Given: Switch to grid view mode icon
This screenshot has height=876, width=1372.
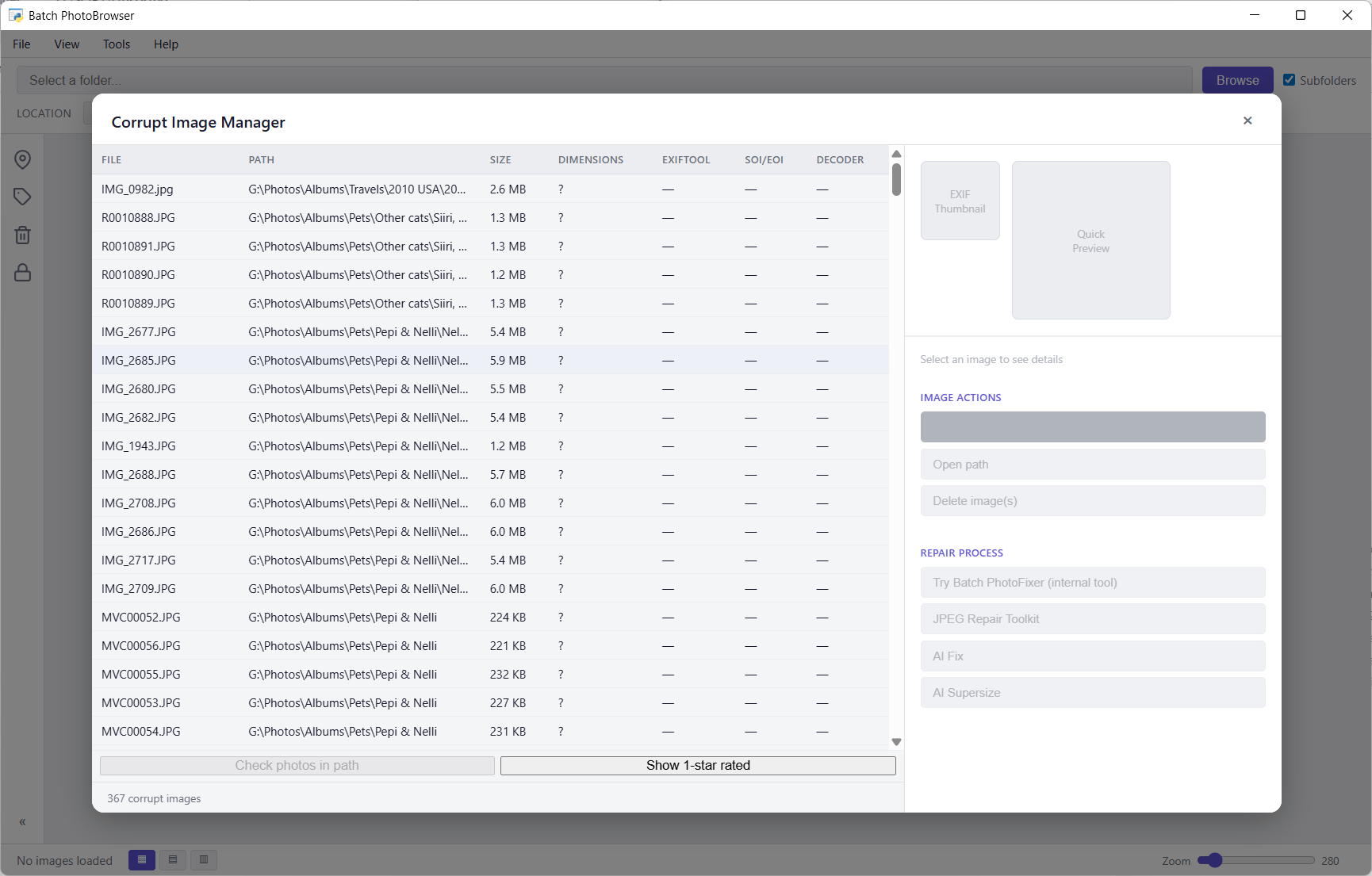Looking at the screenshot, I should [142, 860].
